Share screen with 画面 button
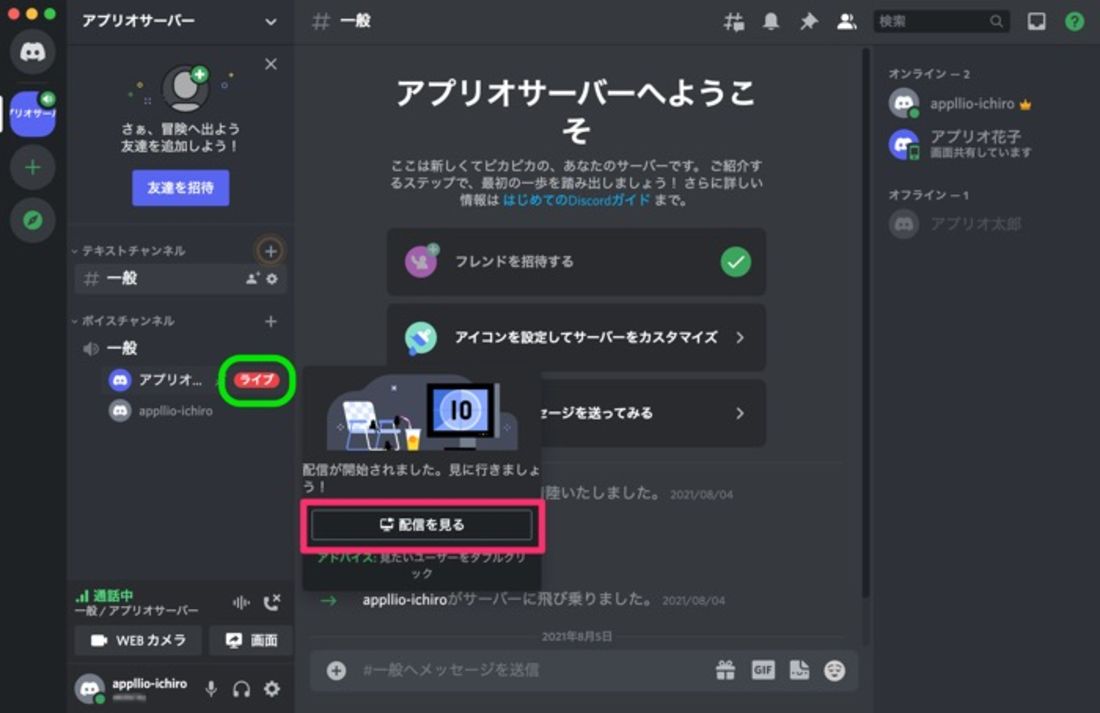Screen dimensions: 1100x713 [x=251, y=640]
